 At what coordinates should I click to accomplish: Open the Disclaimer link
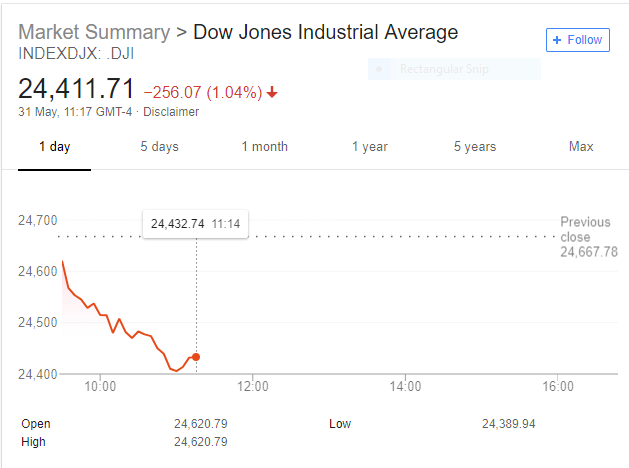171,112
